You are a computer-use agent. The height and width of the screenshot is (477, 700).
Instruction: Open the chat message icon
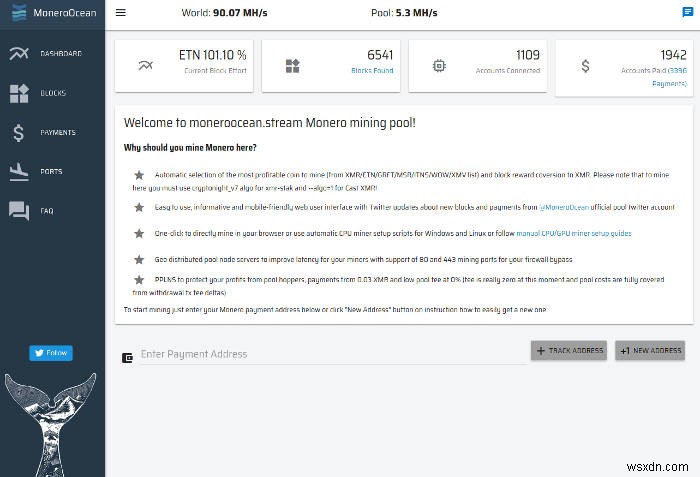click(688, 12)
